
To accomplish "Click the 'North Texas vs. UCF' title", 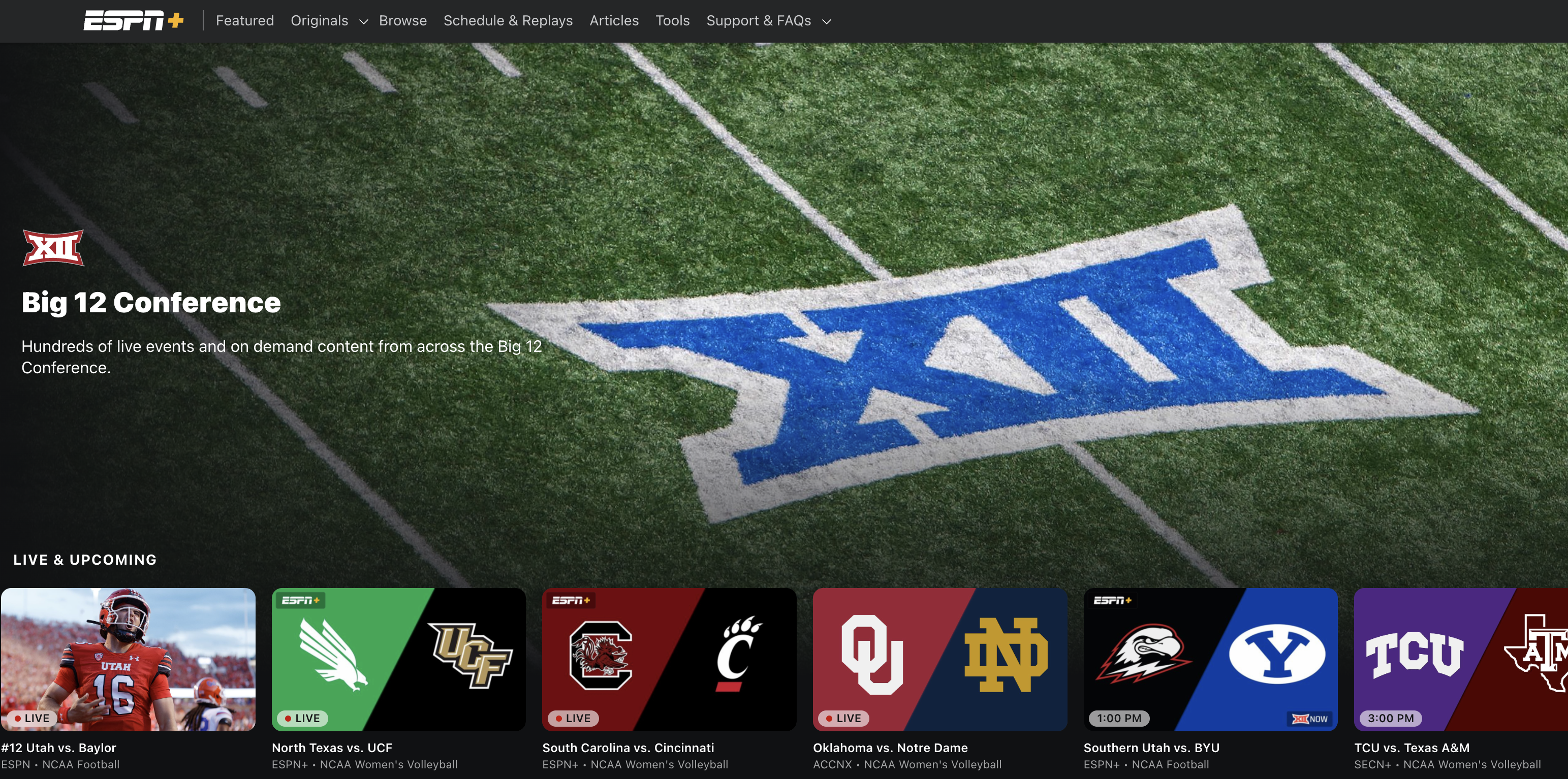I will coord(332,748).
